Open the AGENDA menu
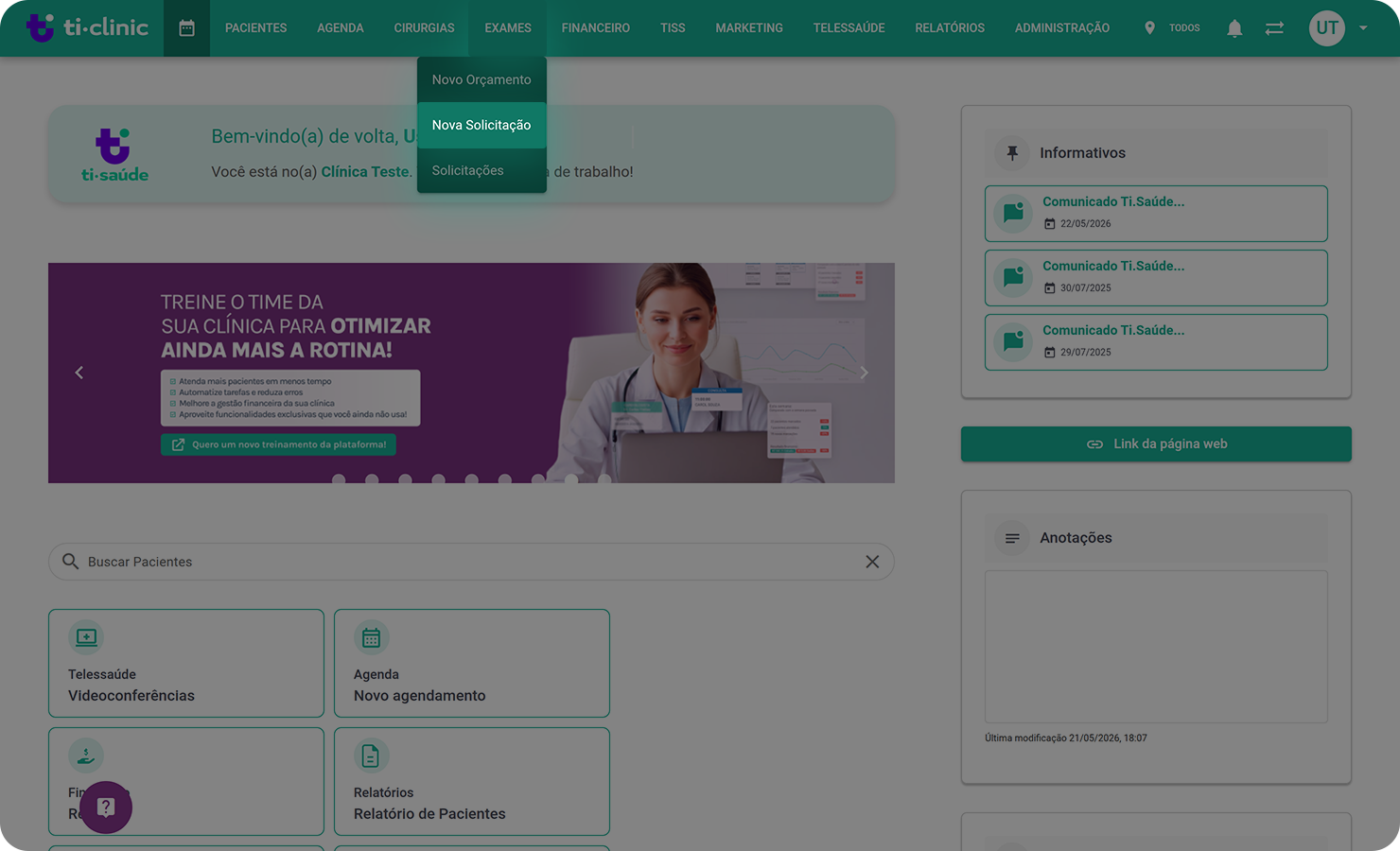The width and height of the screenshot is (1400, 851). pyautogui.click(x=341, y=28)
